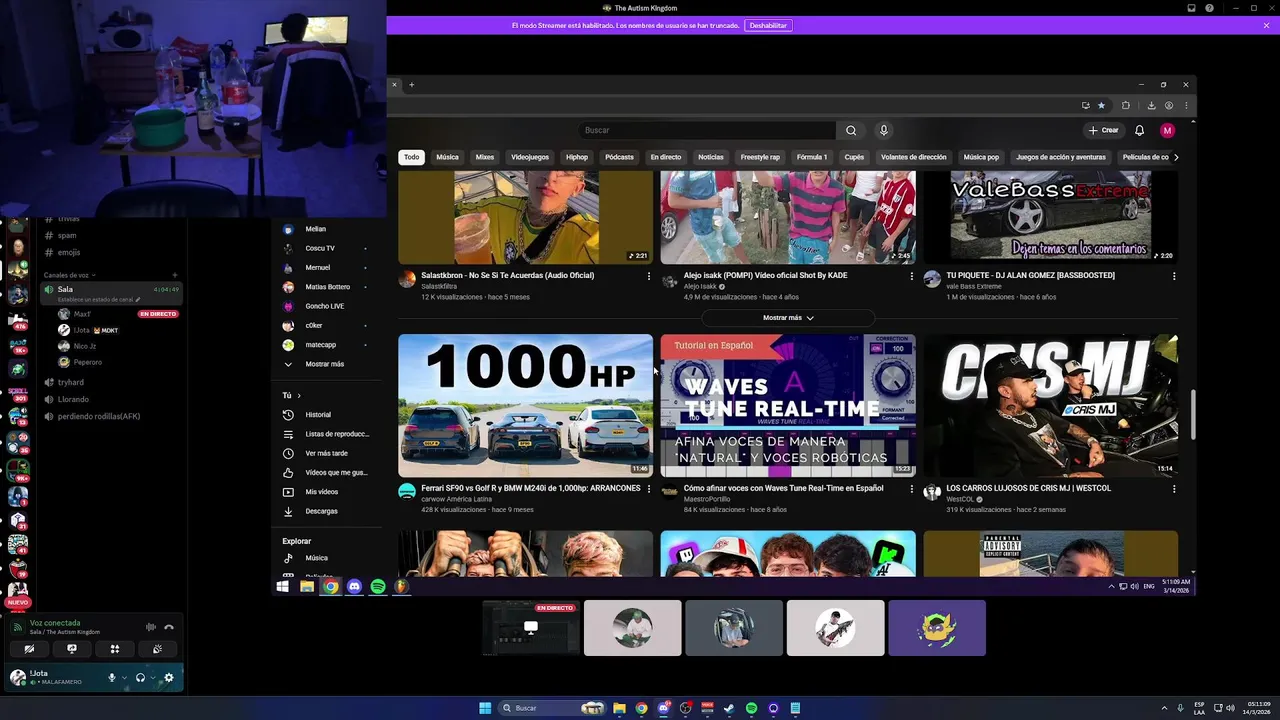The height and width of the screenshot is (720, 1280).
Task: Open Chrome extensions puzzle icon
Action: point(1126,105)
